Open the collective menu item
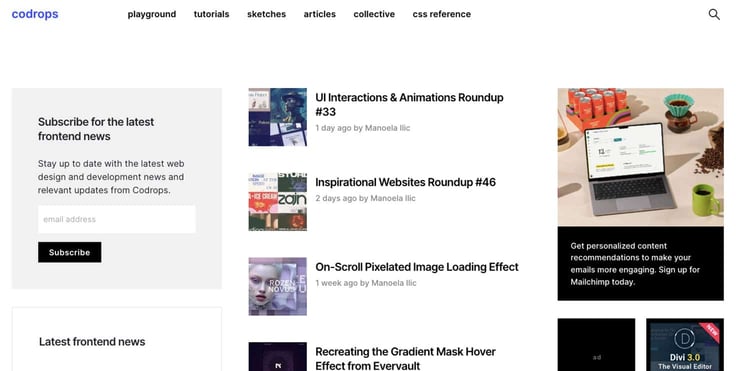Viewport: 736px width, 371px height. (374, 14)
